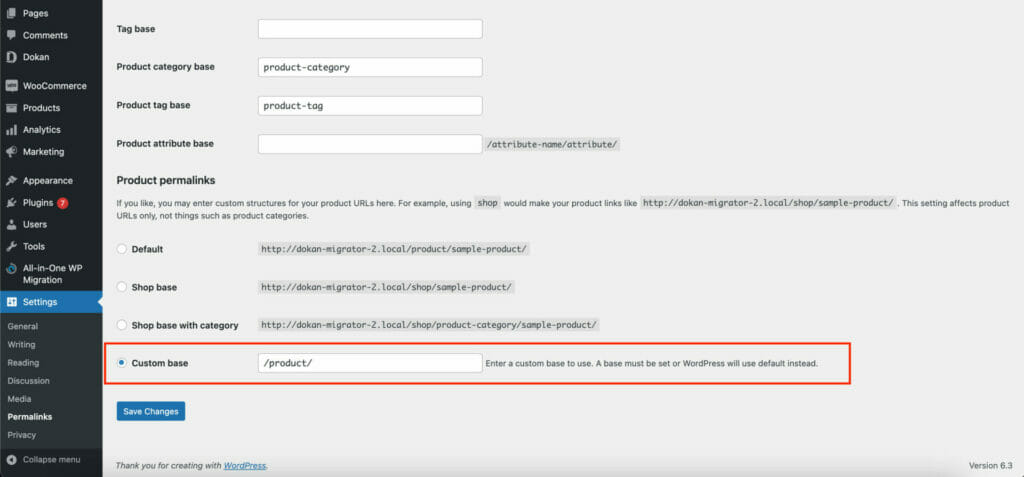The height and width of the screenshot is (477, 1024).
Task: Click the Appearance paintbrush icon
Action: (x=11, y=180)
